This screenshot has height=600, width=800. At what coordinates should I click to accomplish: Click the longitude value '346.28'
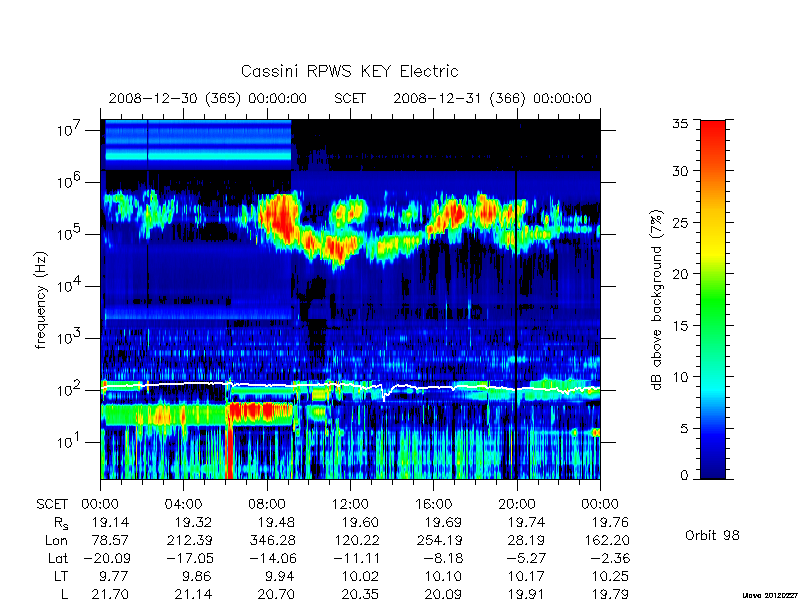coord(272,540)
